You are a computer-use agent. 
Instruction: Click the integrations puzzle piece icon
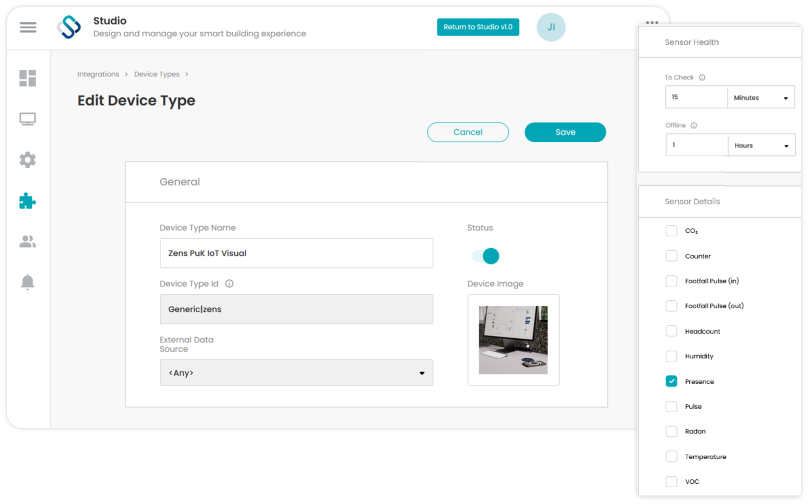click(x=28, y=201)
